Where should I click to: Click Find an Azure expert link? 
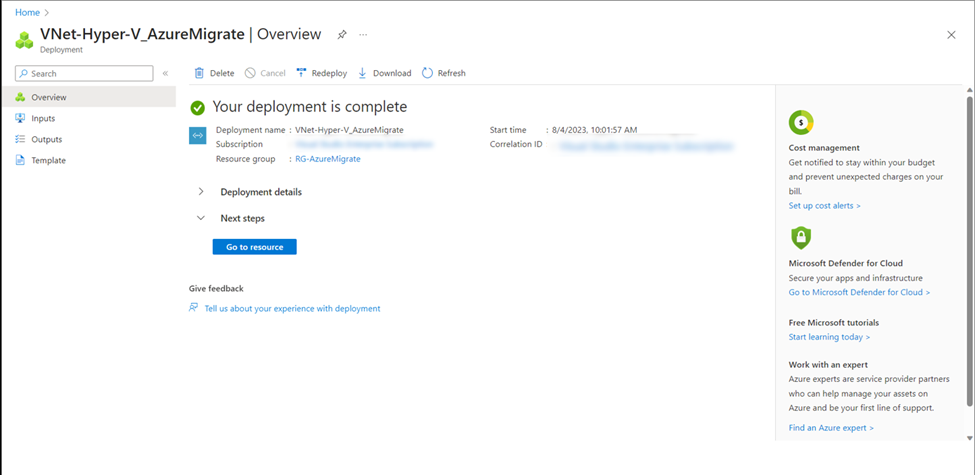(831, 428)
